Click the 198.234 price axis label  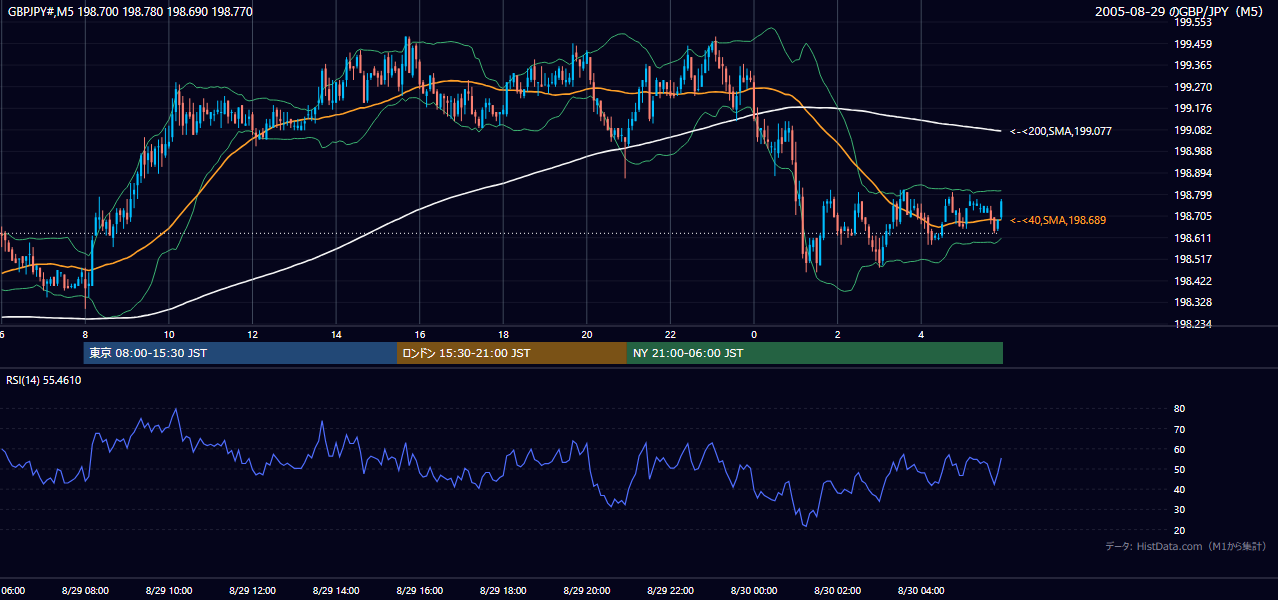click(x=1193, y=324)
